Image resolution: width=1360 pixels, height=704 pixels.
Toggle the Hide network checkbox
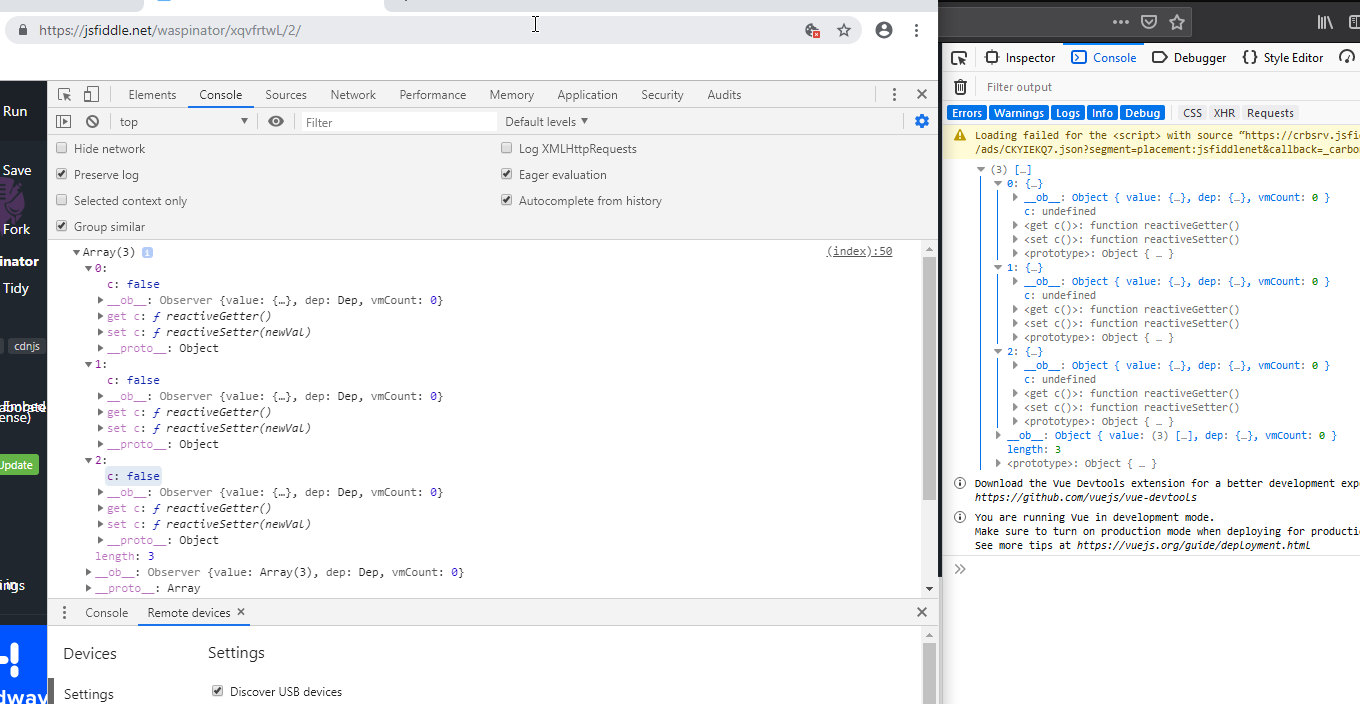pos(62,148)
